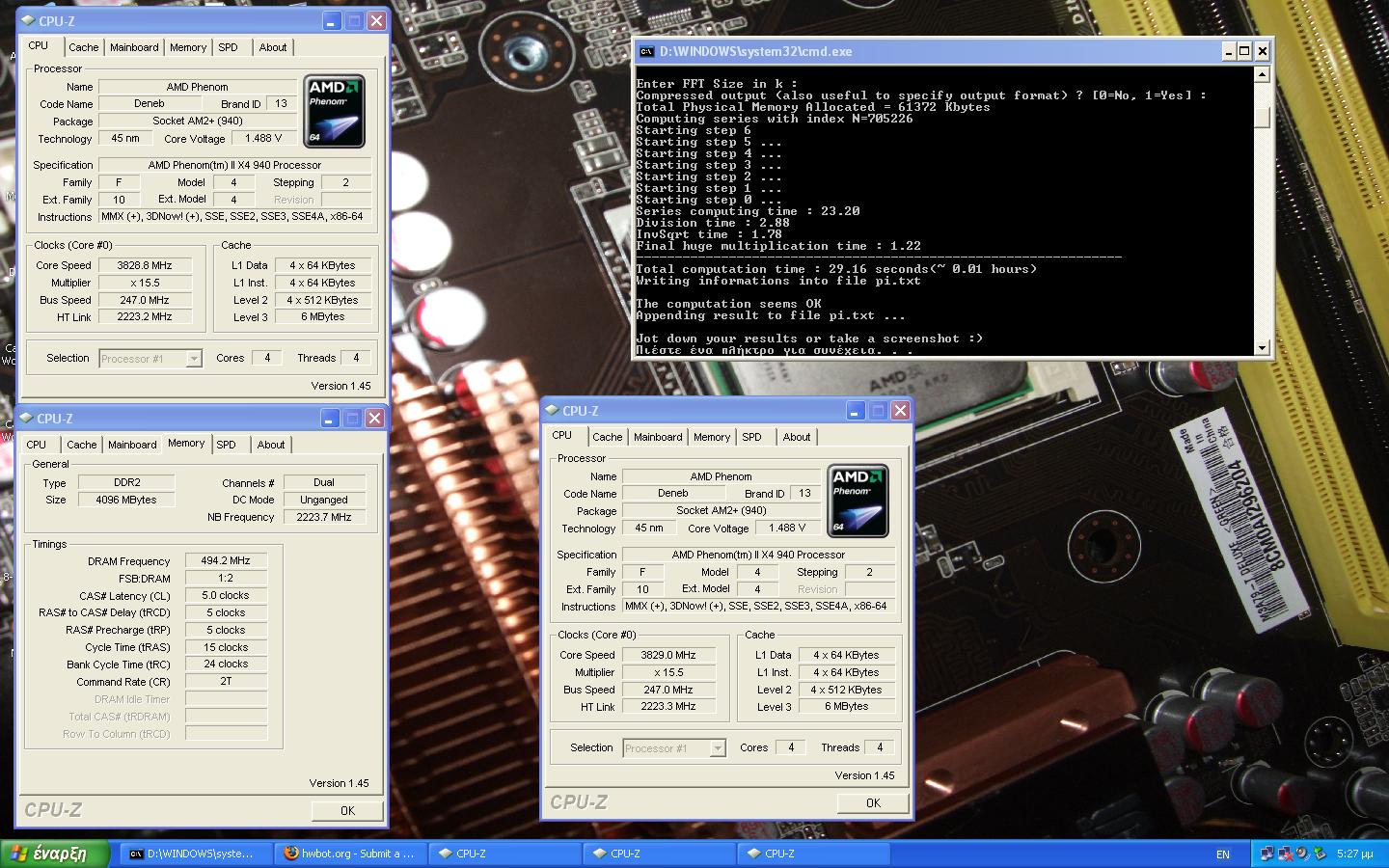This screenshot has height=868, width=1389.
Task: Switch Memory CPU-Z window to the CPU tab
Action: (x=37, y=445)
